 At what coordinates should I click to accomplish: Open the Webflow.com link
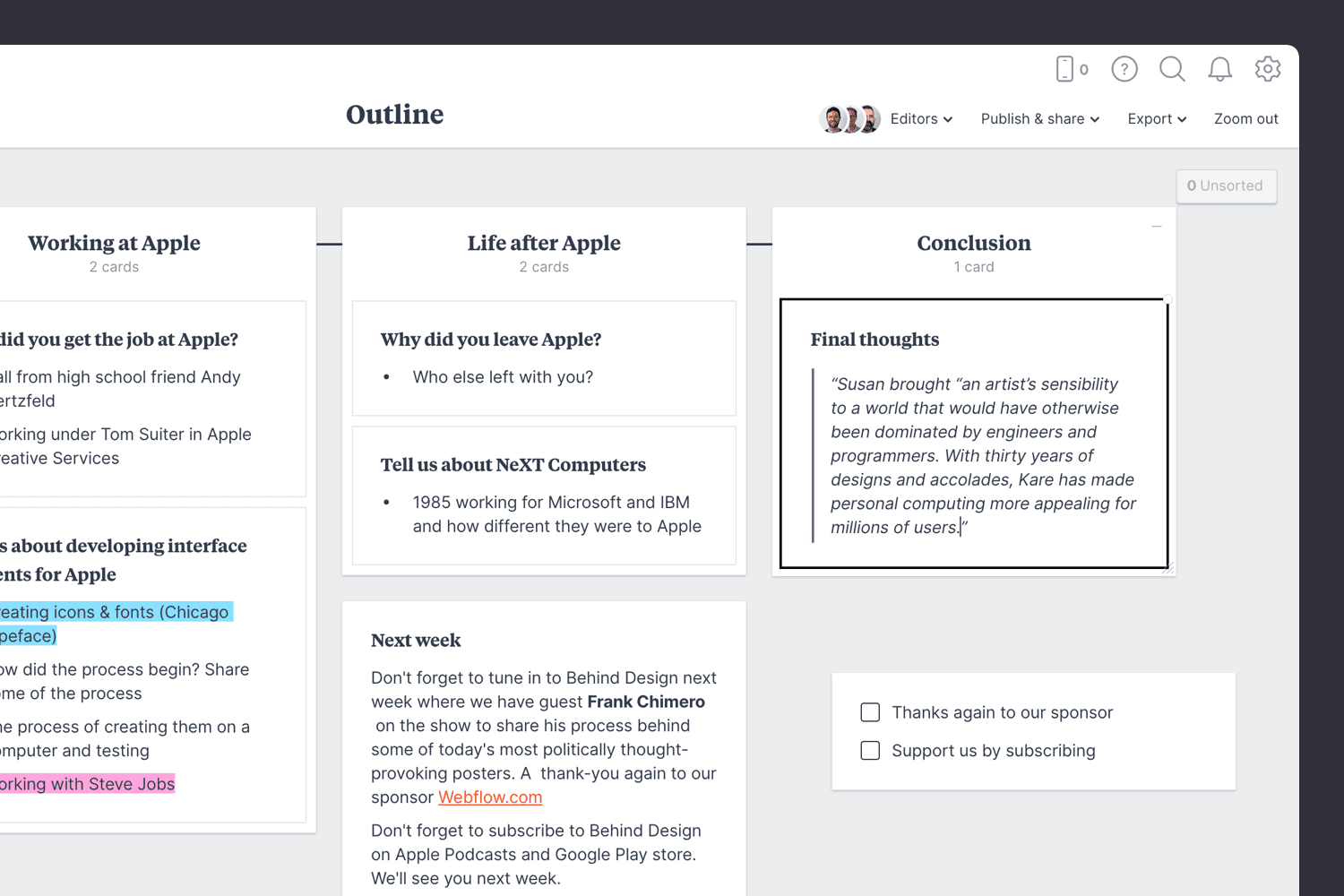490,797
